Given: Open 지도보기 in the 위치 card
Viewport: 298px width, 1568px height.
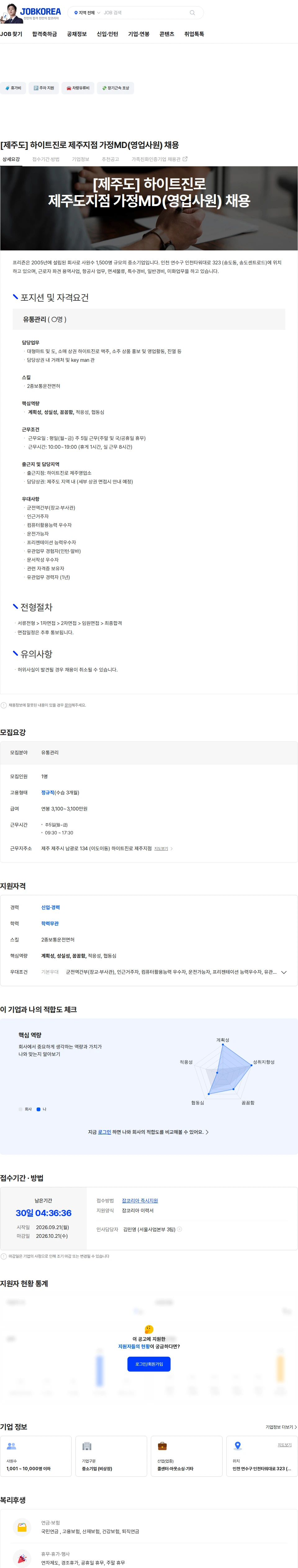Looking at the screenshot, I should point(285,1444).
